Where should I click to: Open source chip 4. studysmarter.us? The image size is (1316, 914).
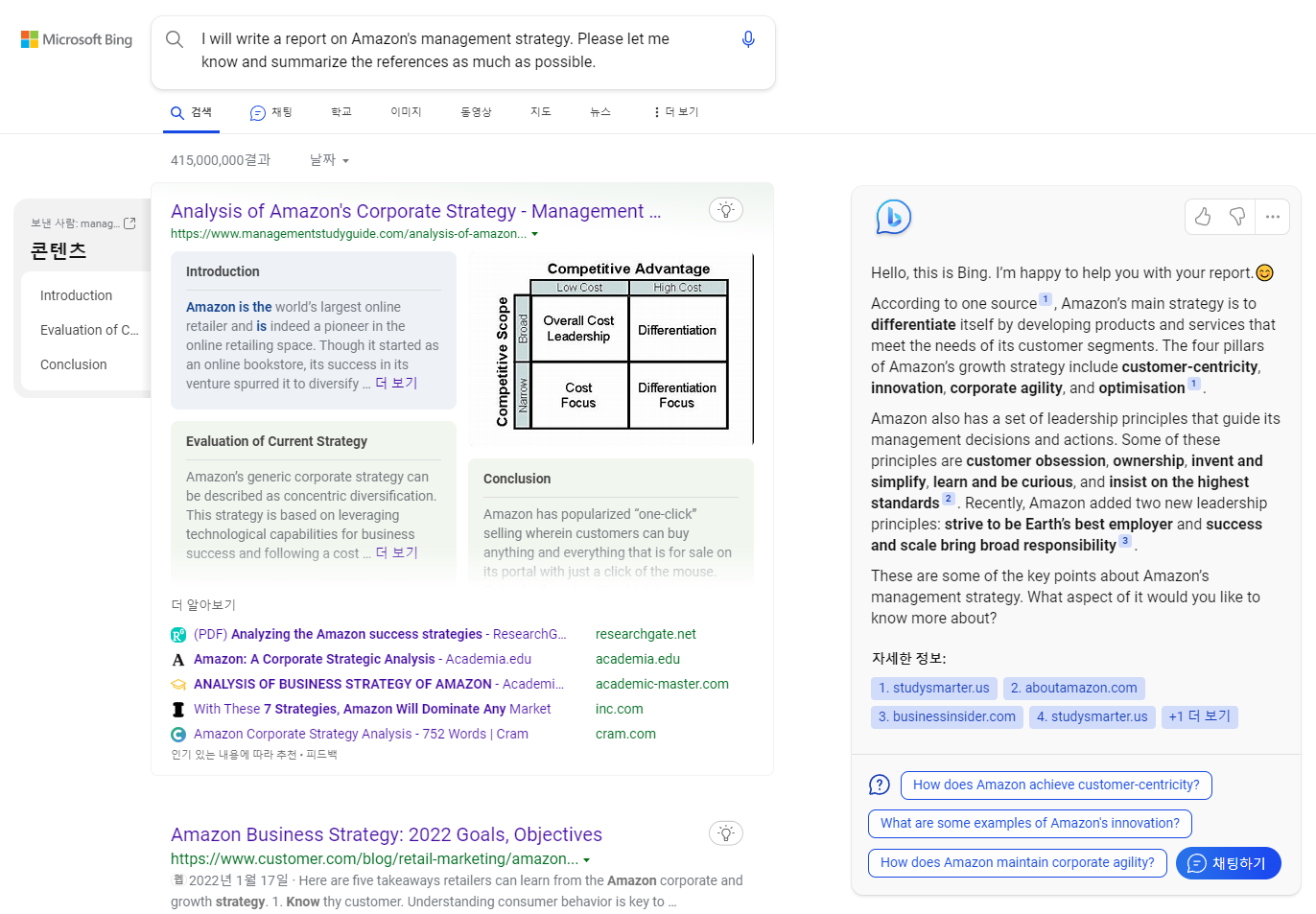pyautogui.click(x=1093, y=716)
